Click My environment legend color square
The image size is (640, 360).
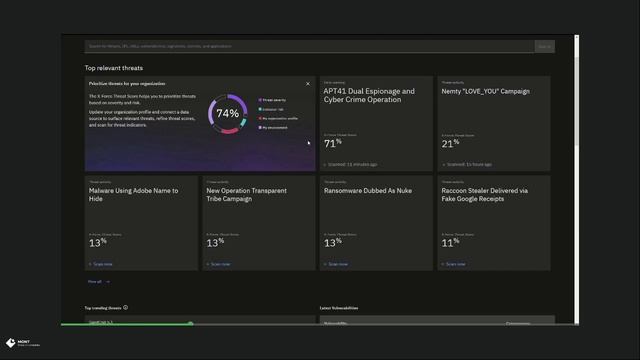click(x=260, y=127)
